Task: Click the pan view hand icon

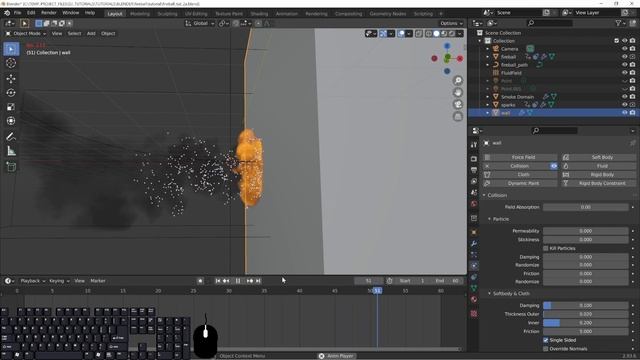Action: (458, 92)
